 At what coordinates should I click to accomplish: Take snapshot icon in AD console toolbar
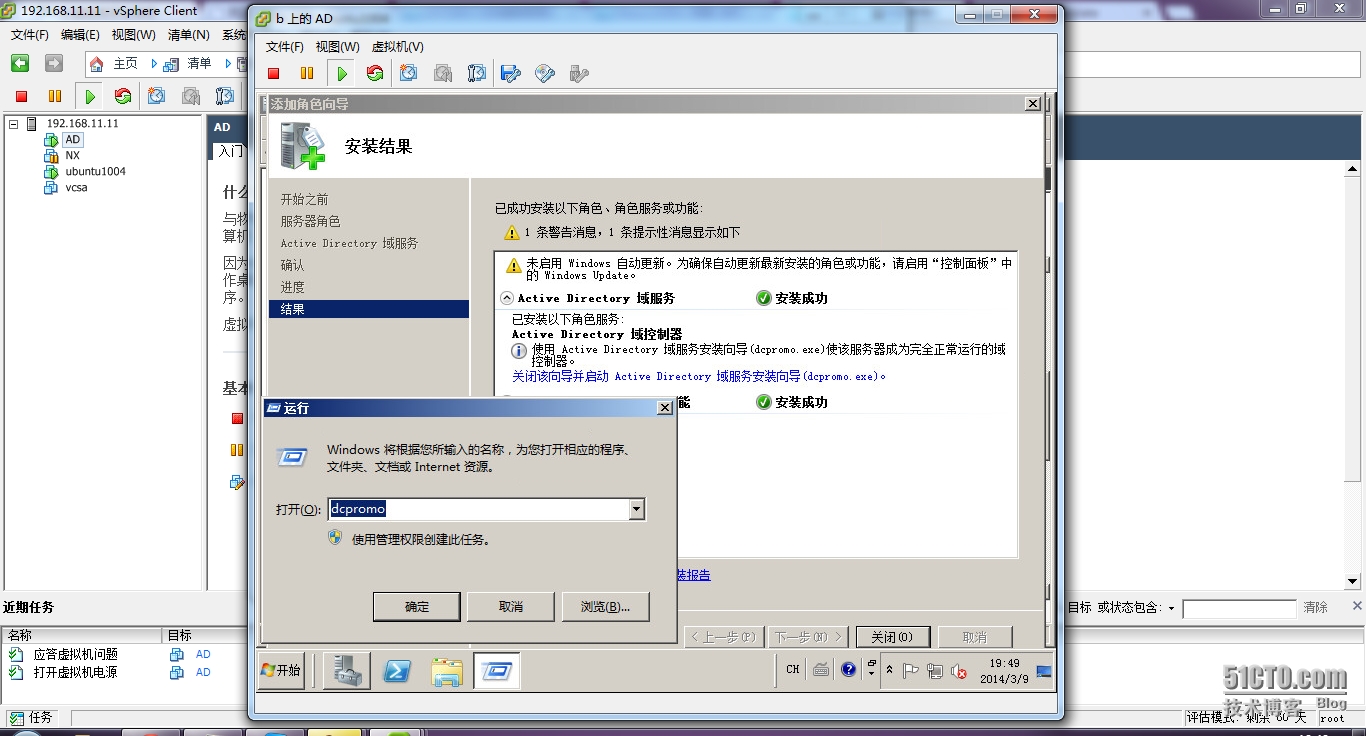pyautogui.click(x=409, y=73)
